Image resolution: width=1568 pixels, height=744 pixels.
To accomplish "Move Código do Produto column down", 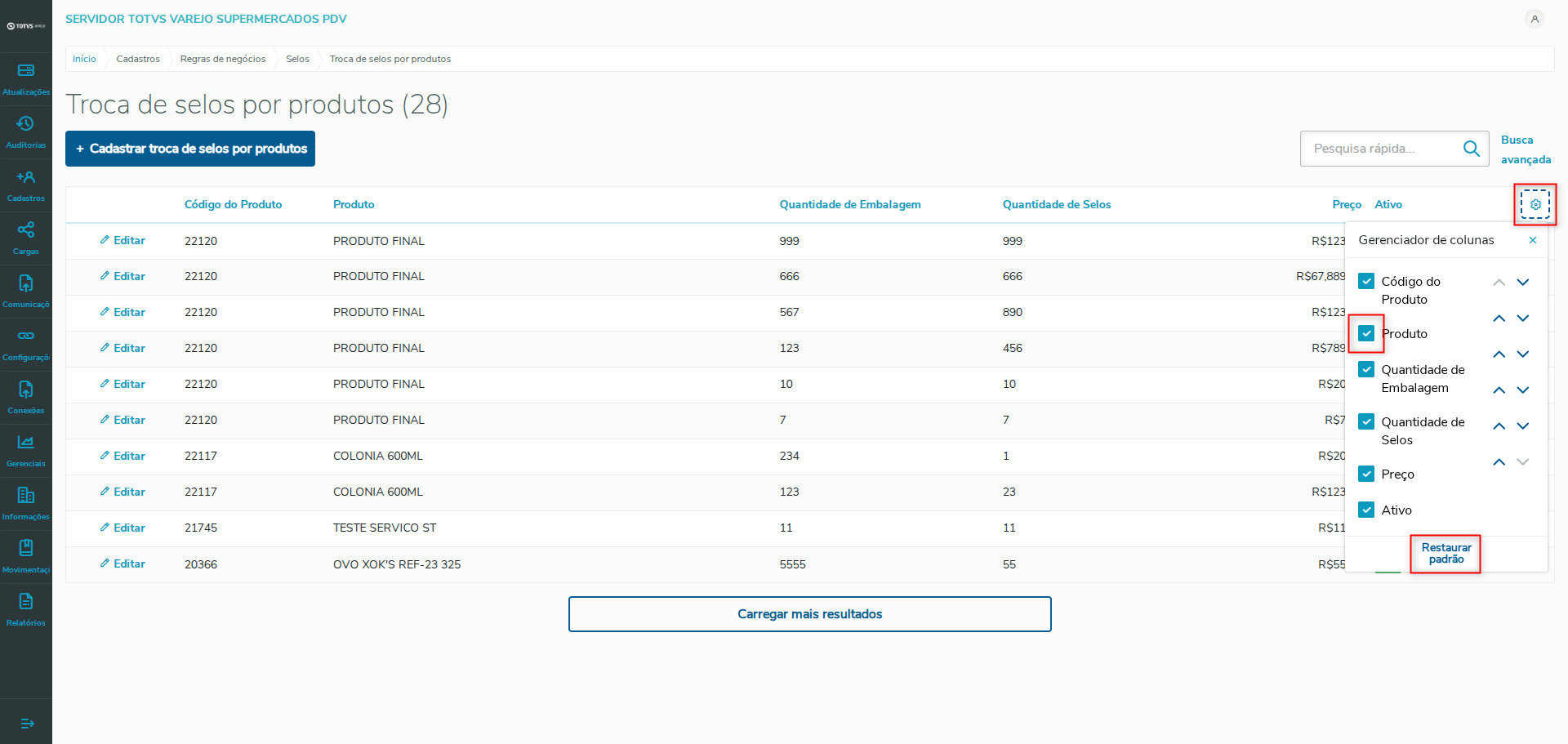I will (1523, 283).
